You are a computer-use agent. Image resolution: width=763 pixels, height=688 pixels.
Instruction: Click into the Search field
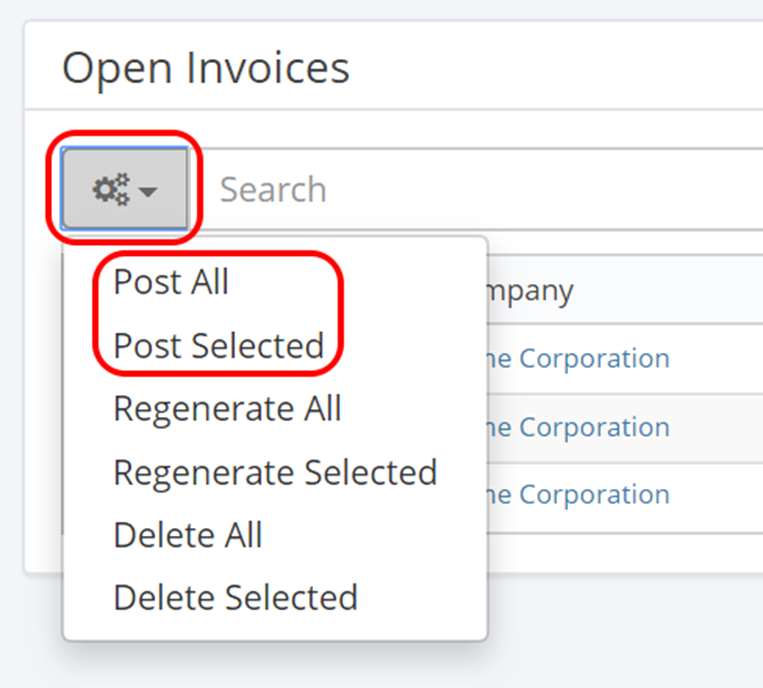pos(480,189)
